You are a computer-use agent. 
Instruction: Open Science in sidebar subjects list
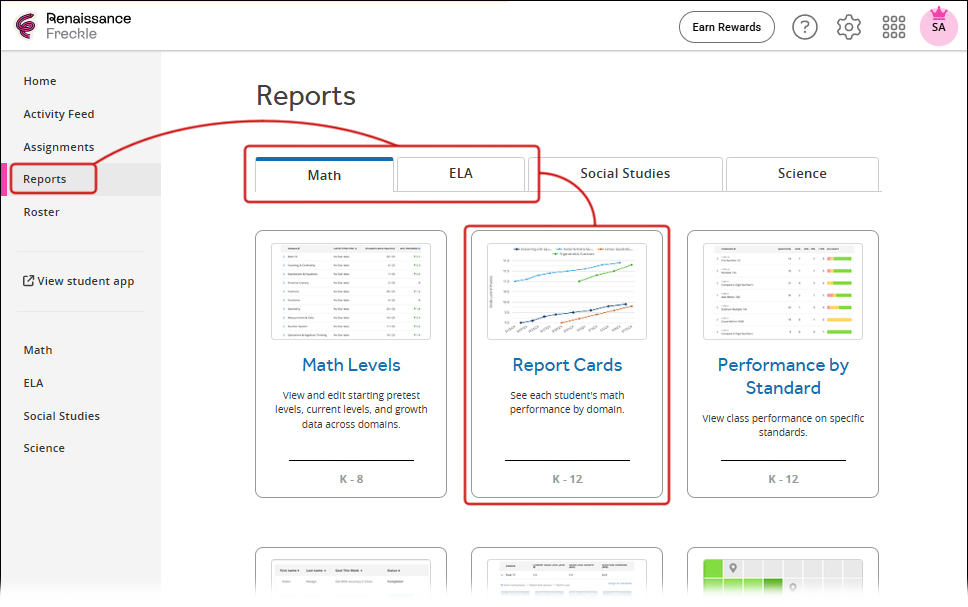[x=44, y=448]
